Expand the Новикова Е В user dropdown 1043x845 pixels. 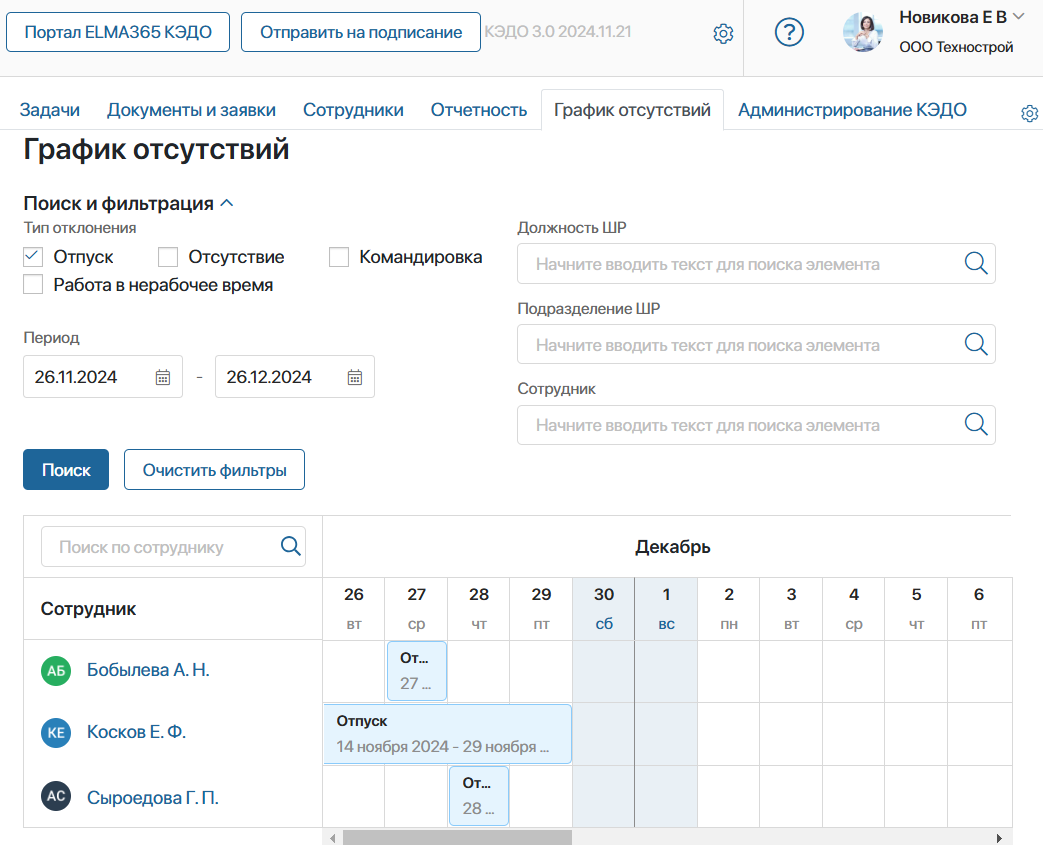[x=1018, y=17]
